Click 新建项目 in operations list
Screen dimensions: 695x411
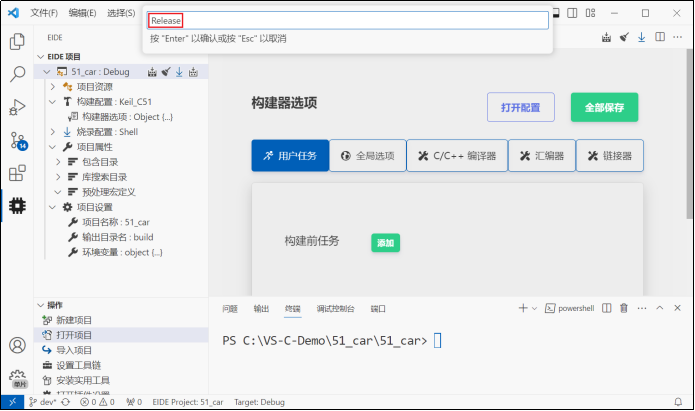pyautogui.click(x=74, y=320)
